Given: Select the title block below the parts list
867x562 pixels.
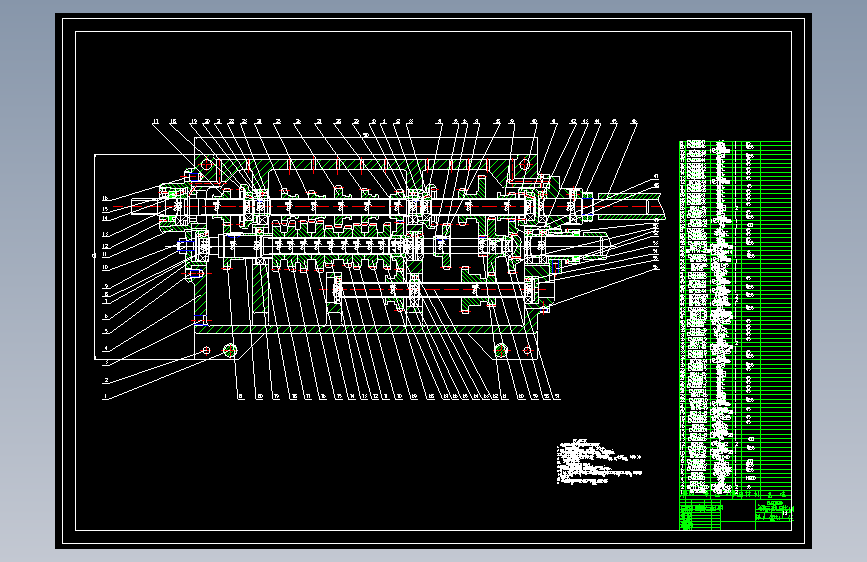Looking at the screenshot, I should pos(735,514).
